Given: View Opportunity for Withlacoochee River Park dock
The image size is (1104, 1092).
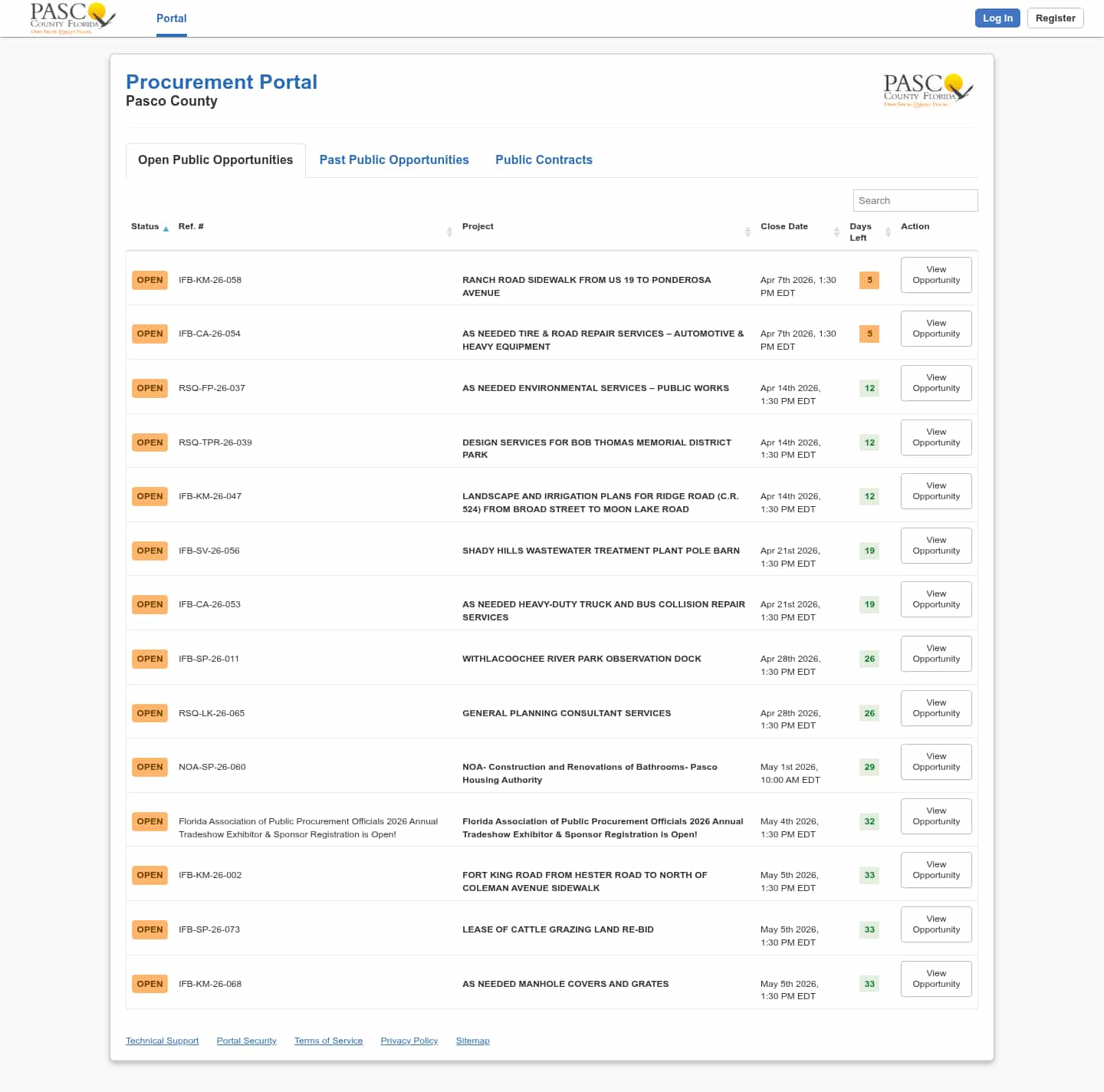Looking at the screenshot, I should [936, 653].
